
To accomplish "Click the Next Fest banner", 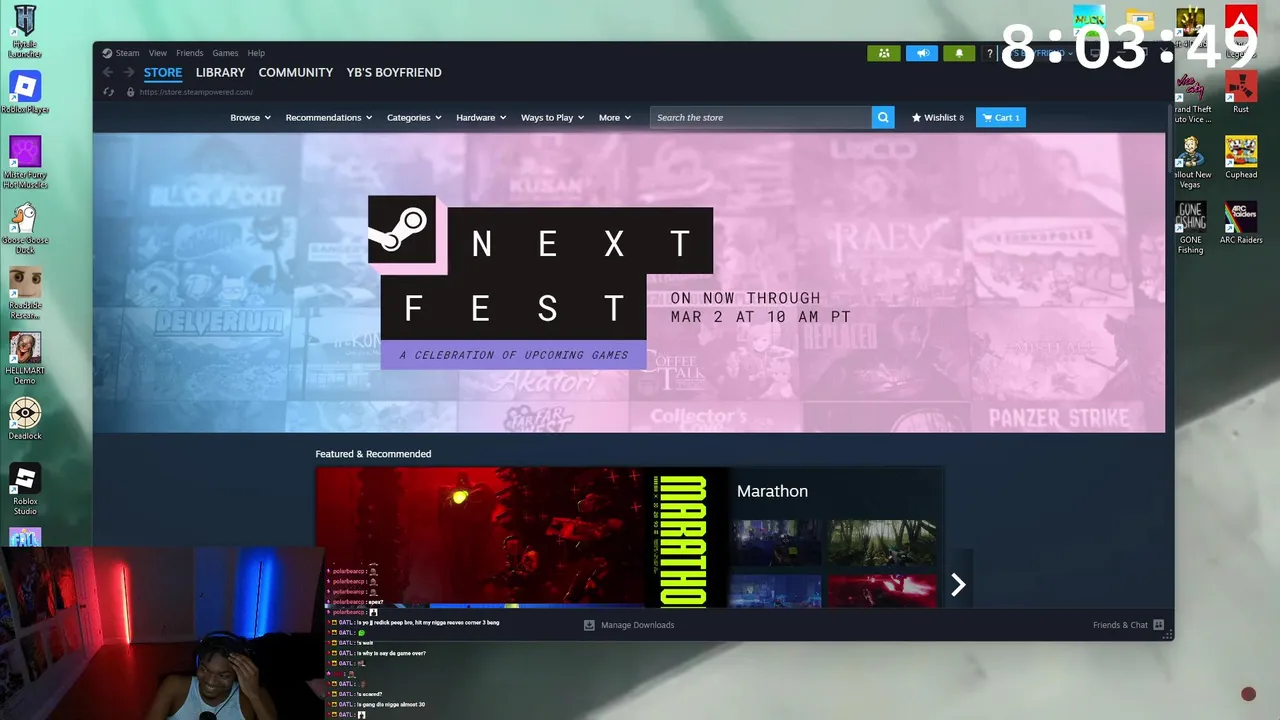I will tap(629, 283).
